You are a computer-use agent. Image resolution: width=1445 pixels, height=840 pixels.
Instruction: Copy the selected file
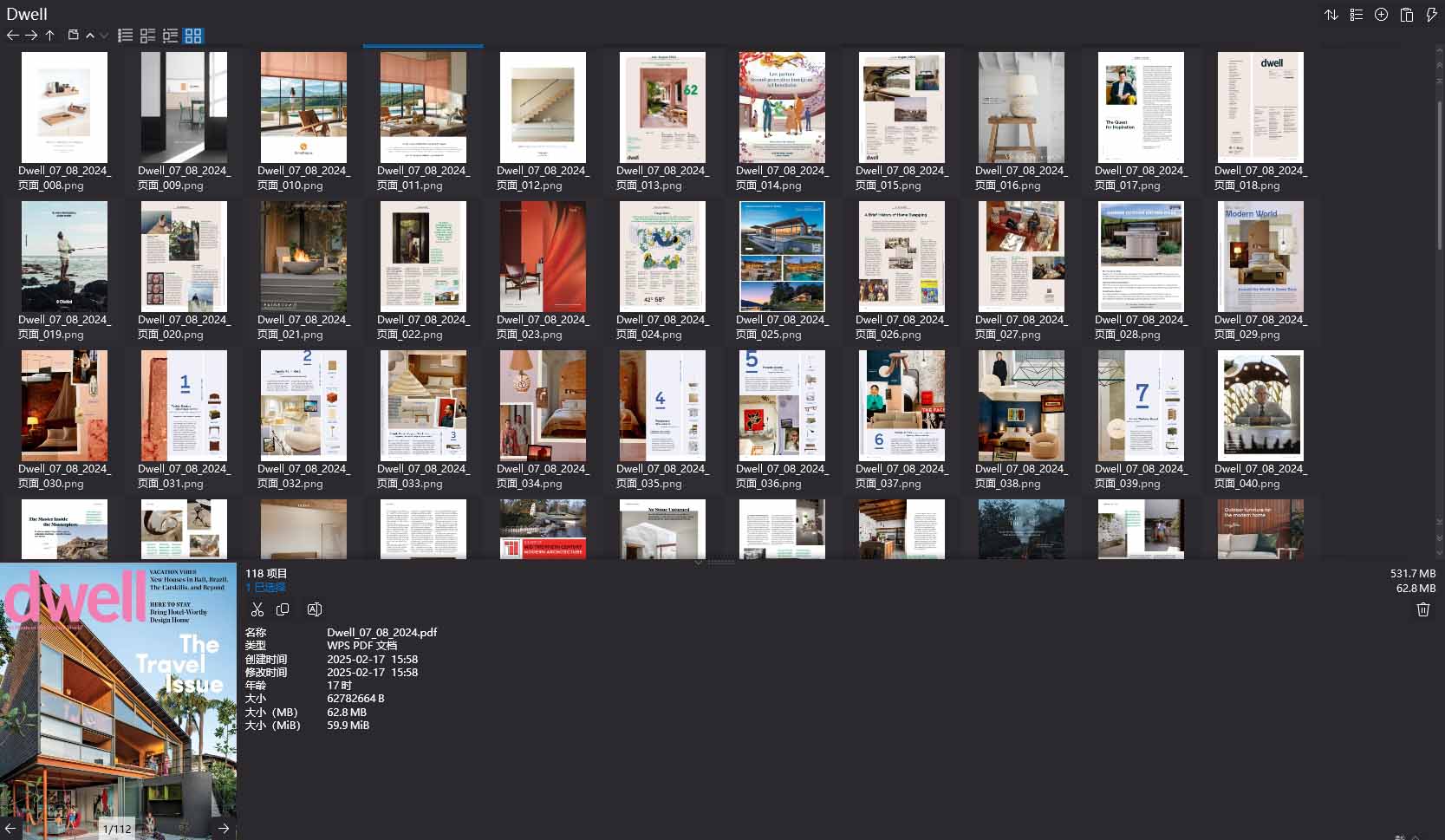click(283, 609)
